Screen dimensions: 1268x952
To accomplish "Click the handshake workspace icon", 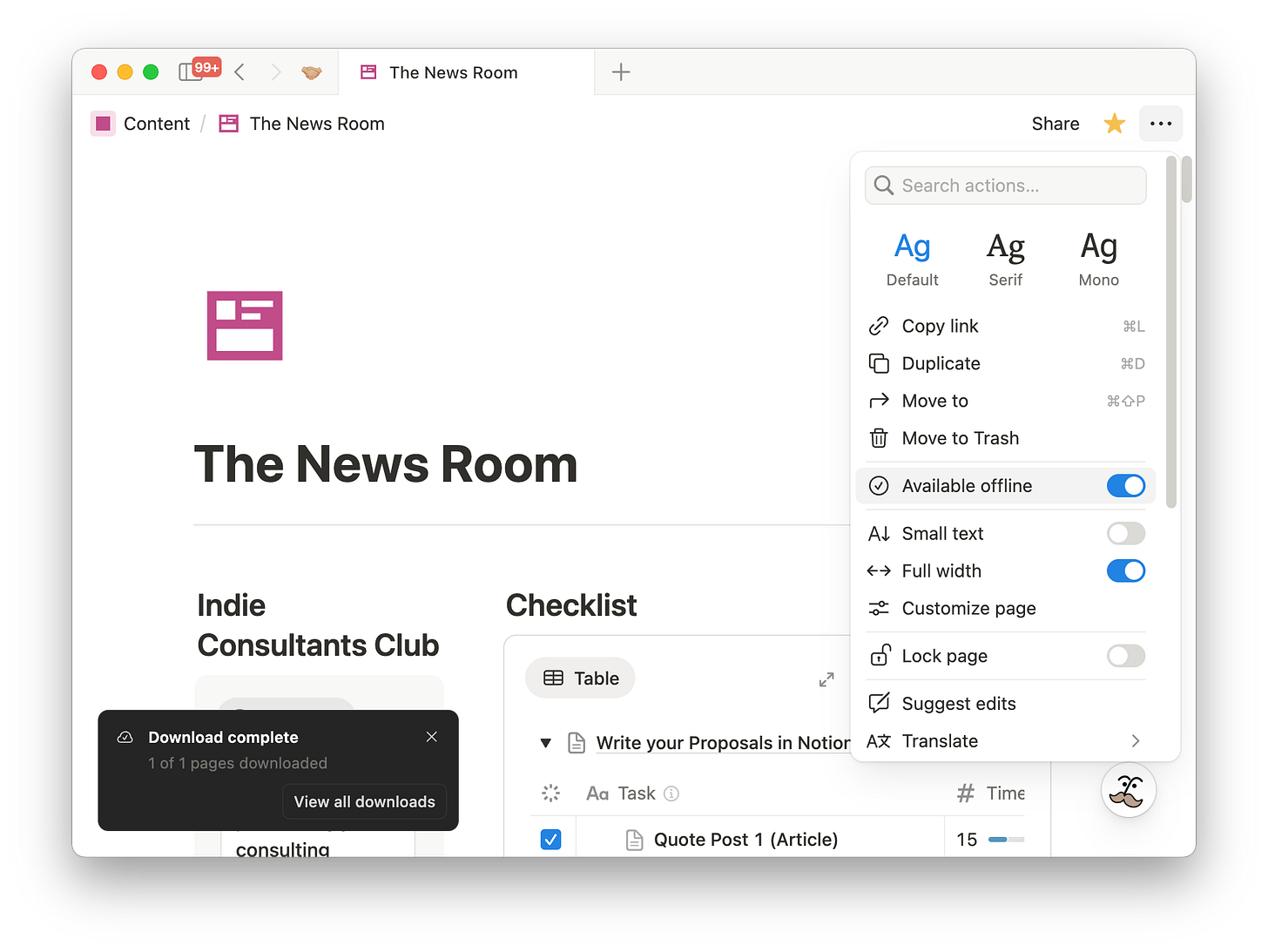I will (312, 72).
